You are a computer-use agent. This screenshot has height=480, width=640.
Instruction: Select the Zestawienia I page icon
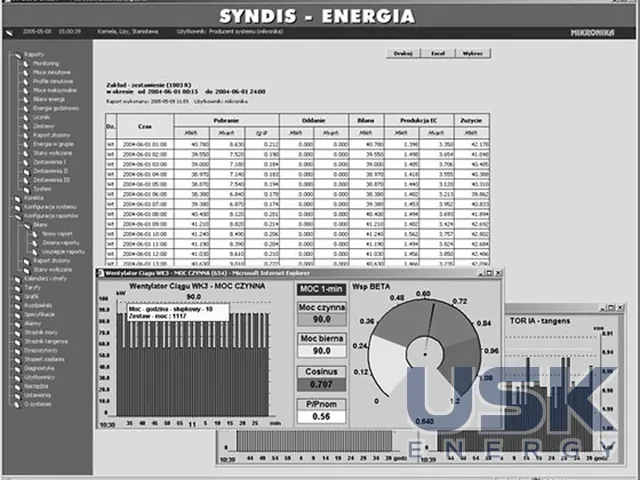point(26,163)
